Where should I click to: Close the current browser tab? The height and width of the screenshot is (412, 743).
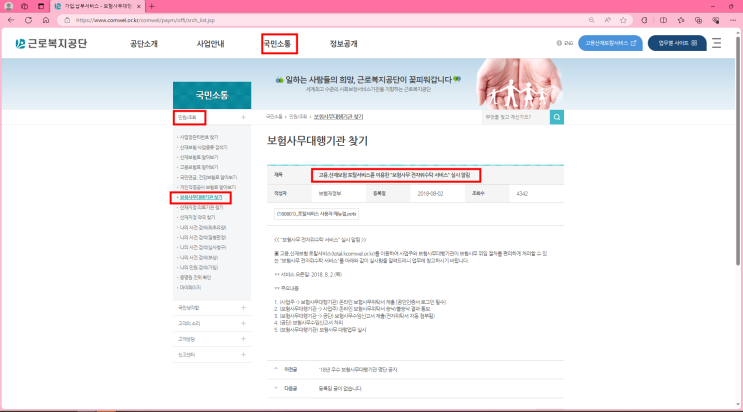point(138,7)
